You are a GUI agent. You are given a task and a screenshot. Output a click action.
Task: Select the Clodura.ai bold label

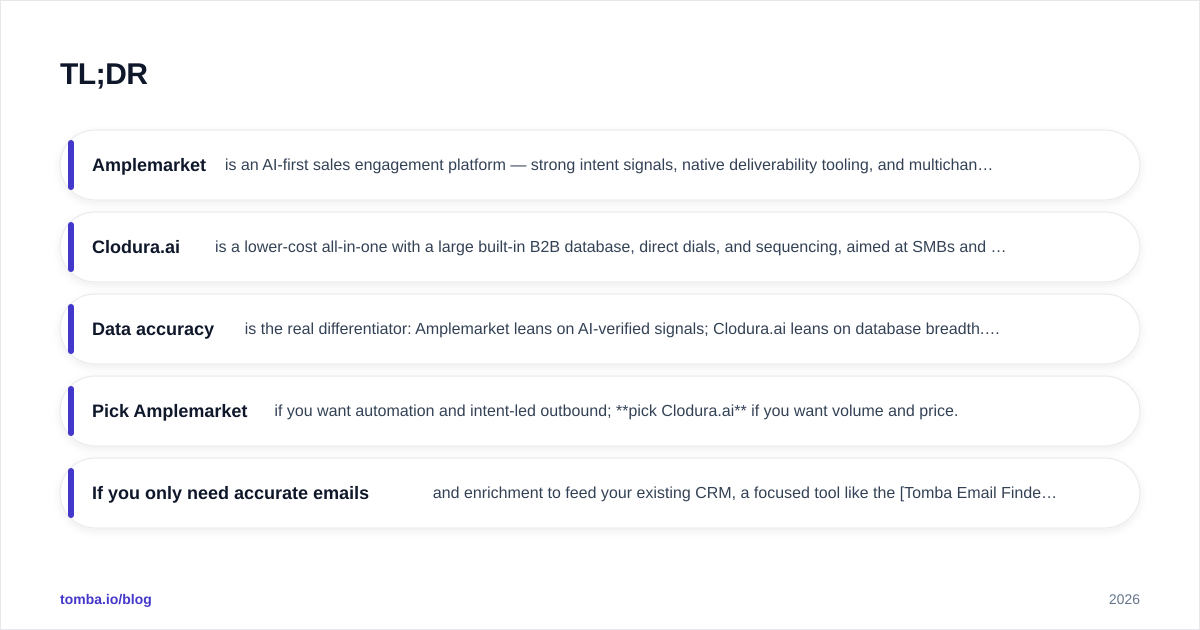136,247
